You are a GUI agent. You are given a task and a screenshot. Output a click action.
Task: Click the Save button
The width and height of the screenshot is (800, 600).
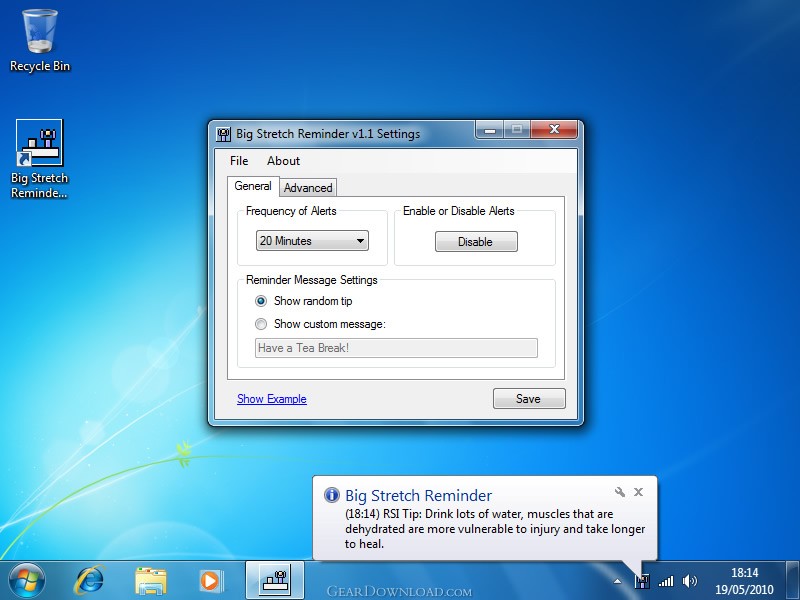(529, 398)
